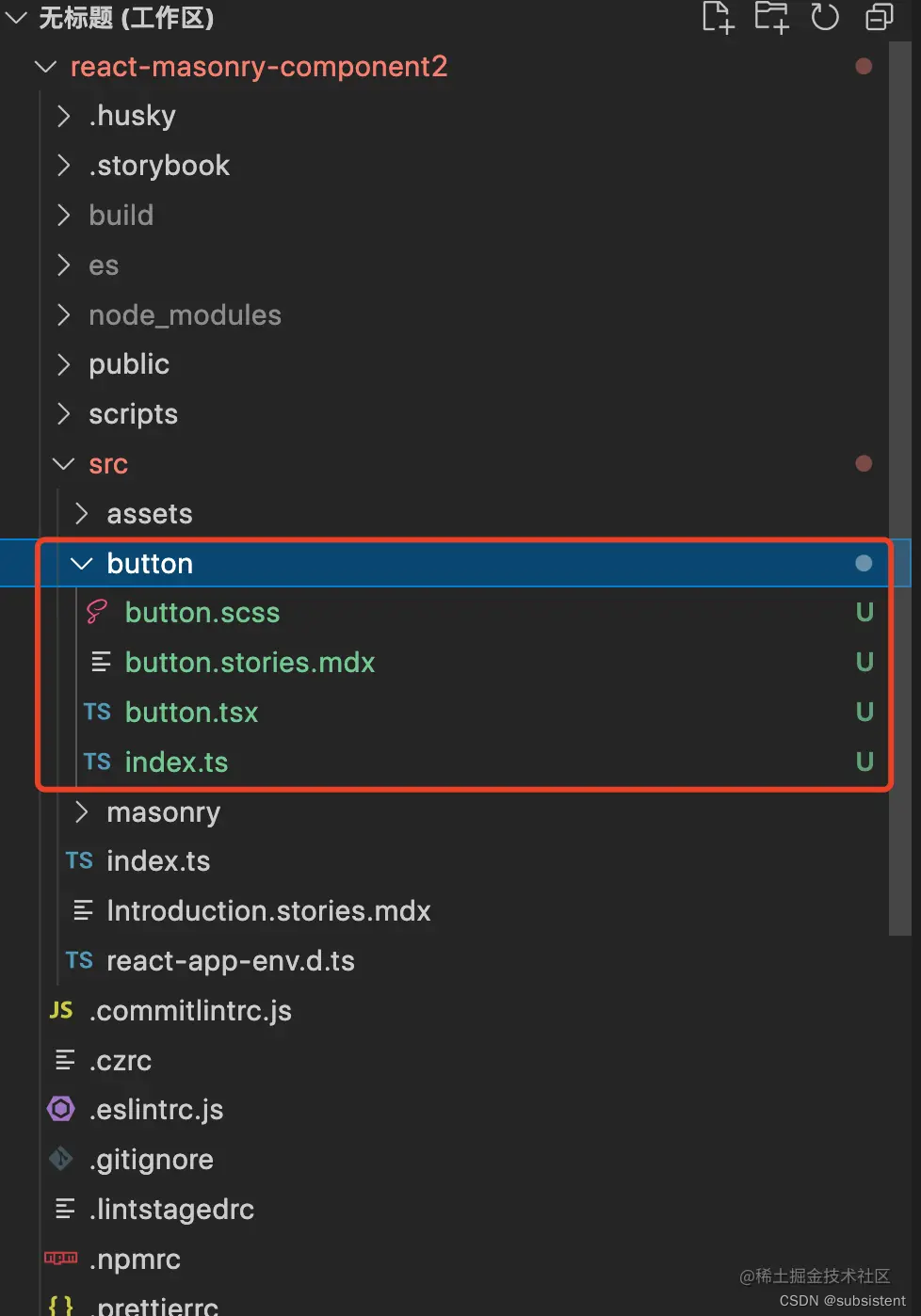Click the New File icon
Image resolution: width=921 pixels, height=1316 pixels.
pyautogui.click(x=718, y=17)
